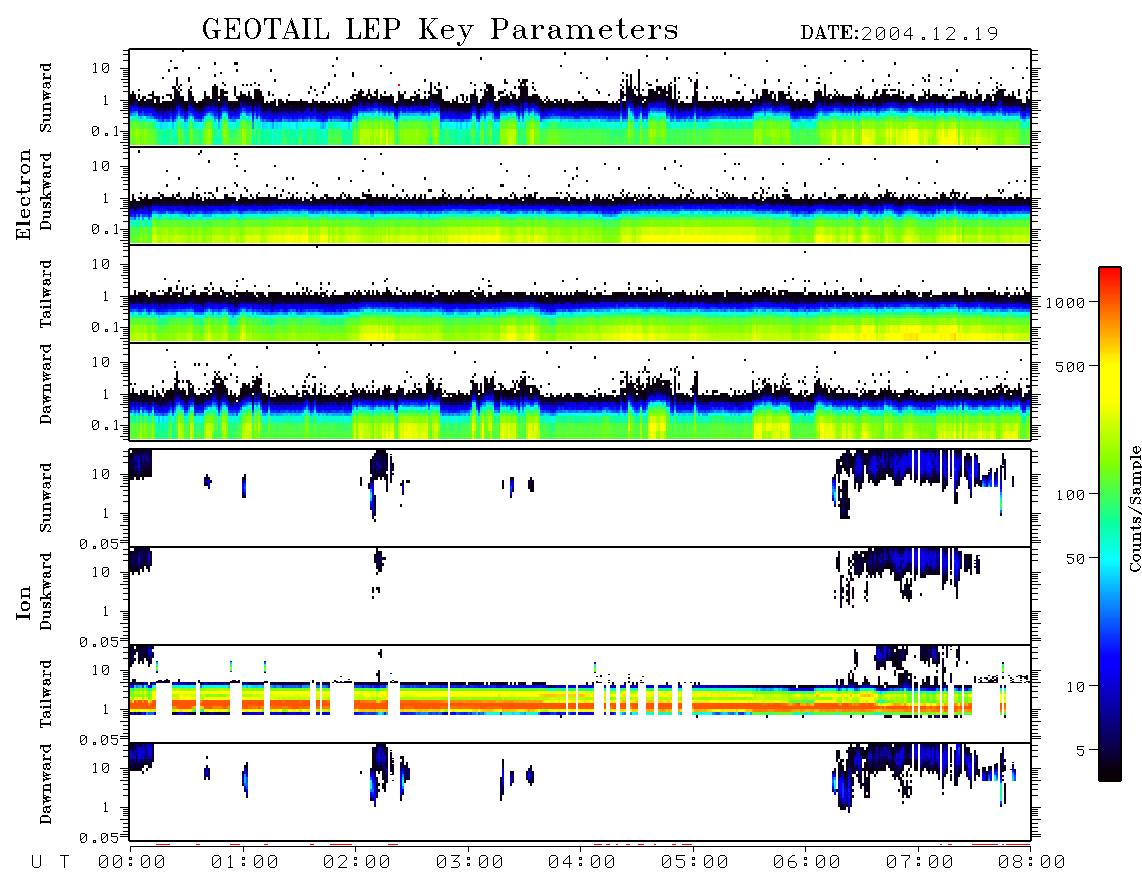Click the "DATE:2004.12.19" label

(899, 33)
